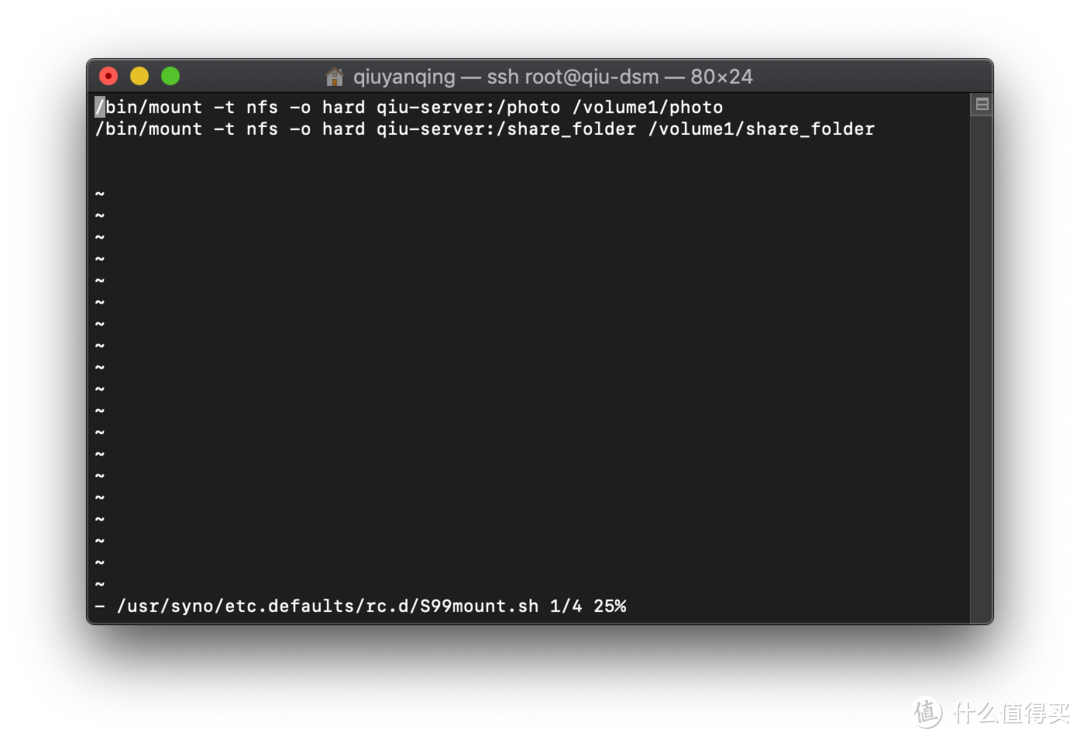Maximize the terminal using the green button

pyautogui.click(x=170, y=76)
